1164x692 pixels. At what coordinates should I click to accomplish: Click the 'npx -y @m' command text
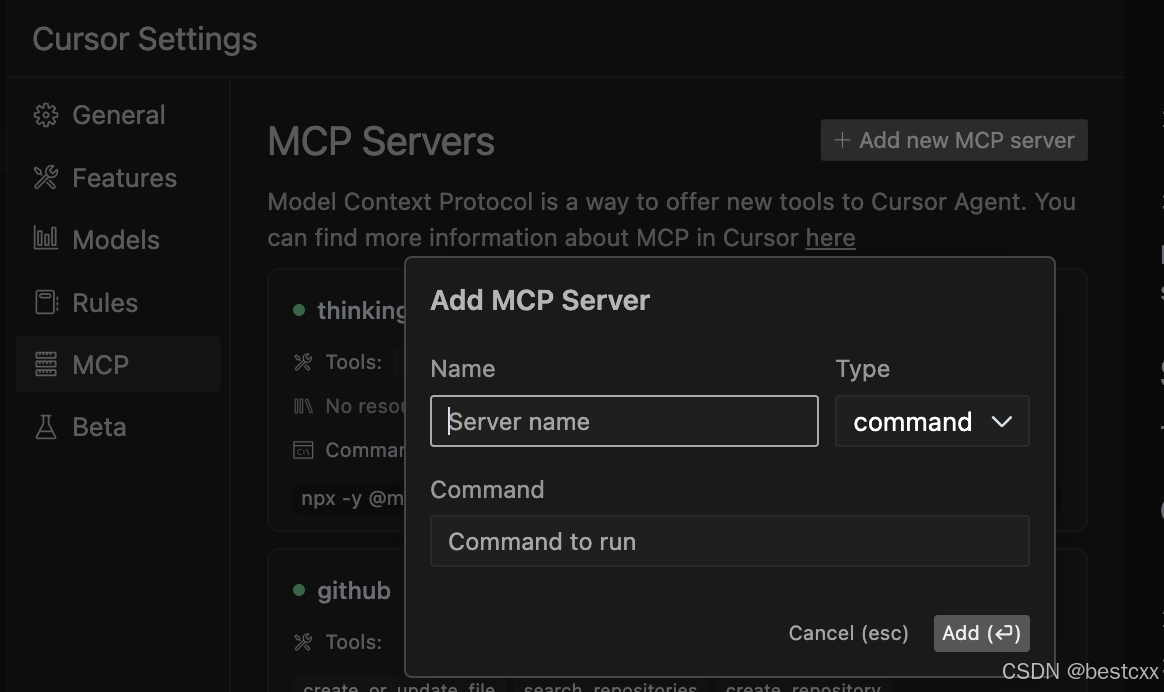point(353,497)
